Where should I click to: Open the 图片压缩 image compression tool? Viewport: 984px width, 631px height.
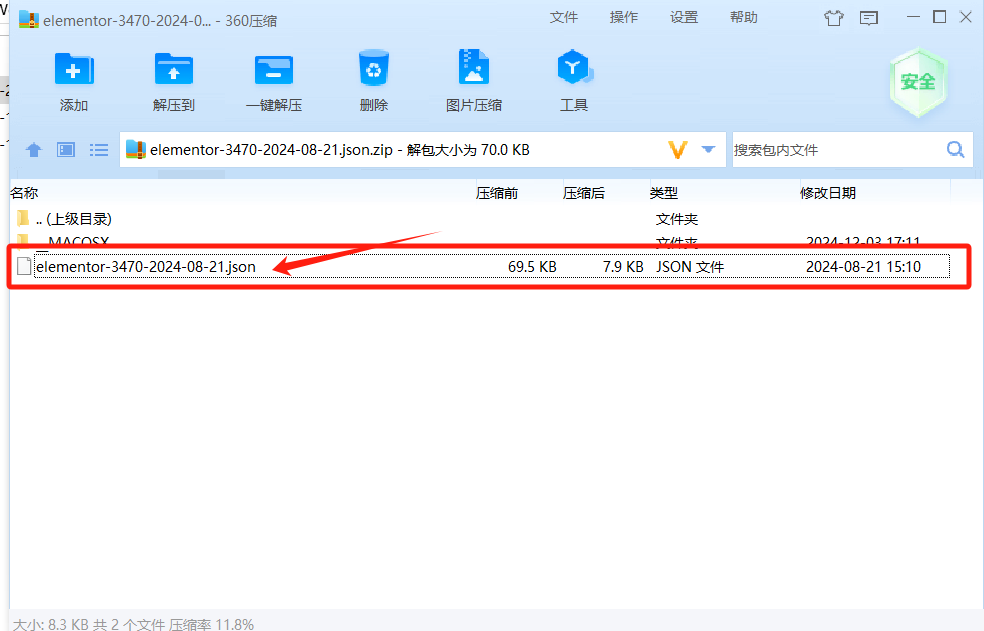point(473,80)
